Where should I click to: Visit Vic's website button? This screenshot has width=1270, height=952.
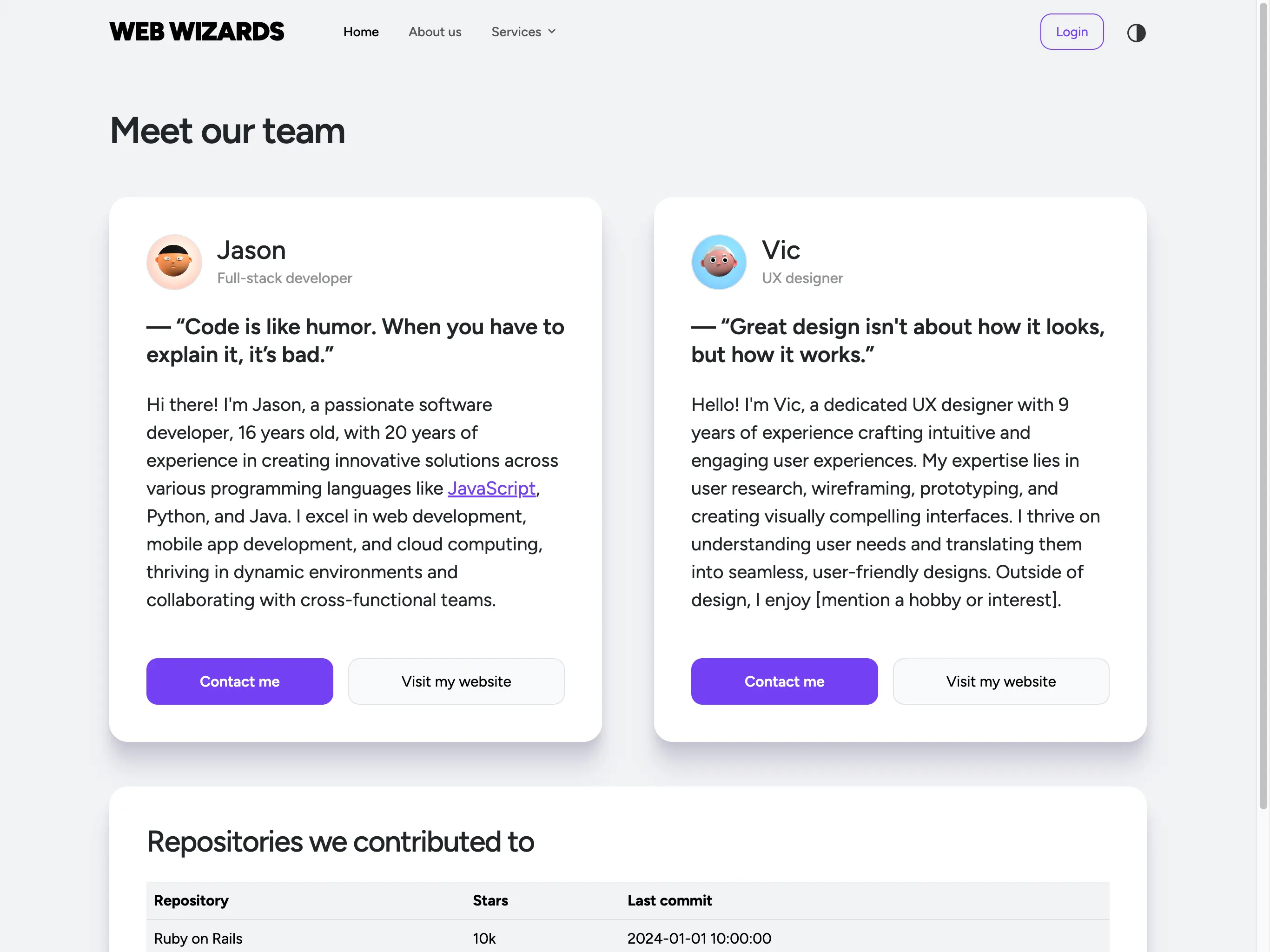point(1000,681)
